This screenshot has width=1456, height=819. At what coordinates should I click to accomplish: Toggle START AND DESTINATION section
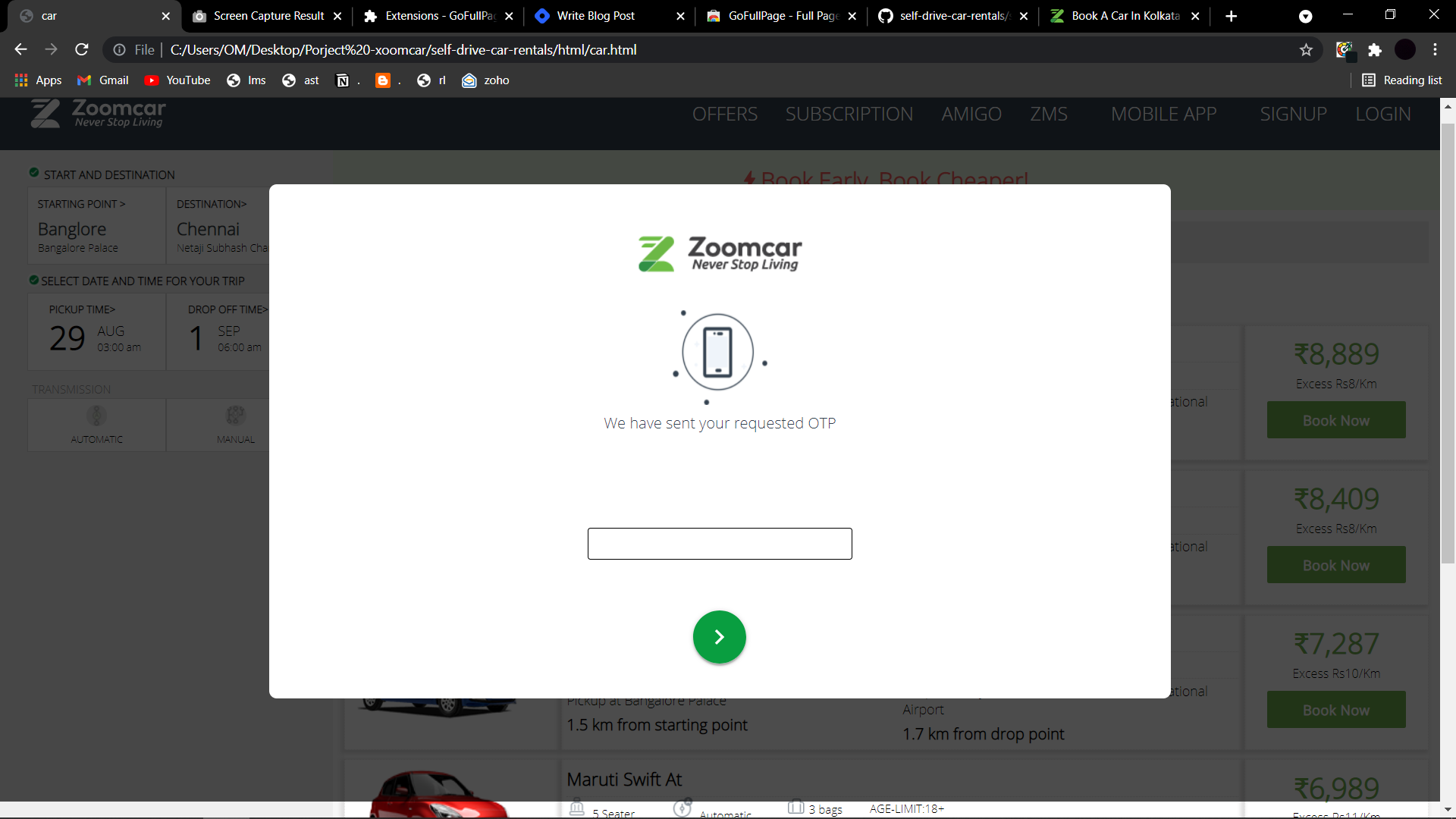[x=110, y=174]
